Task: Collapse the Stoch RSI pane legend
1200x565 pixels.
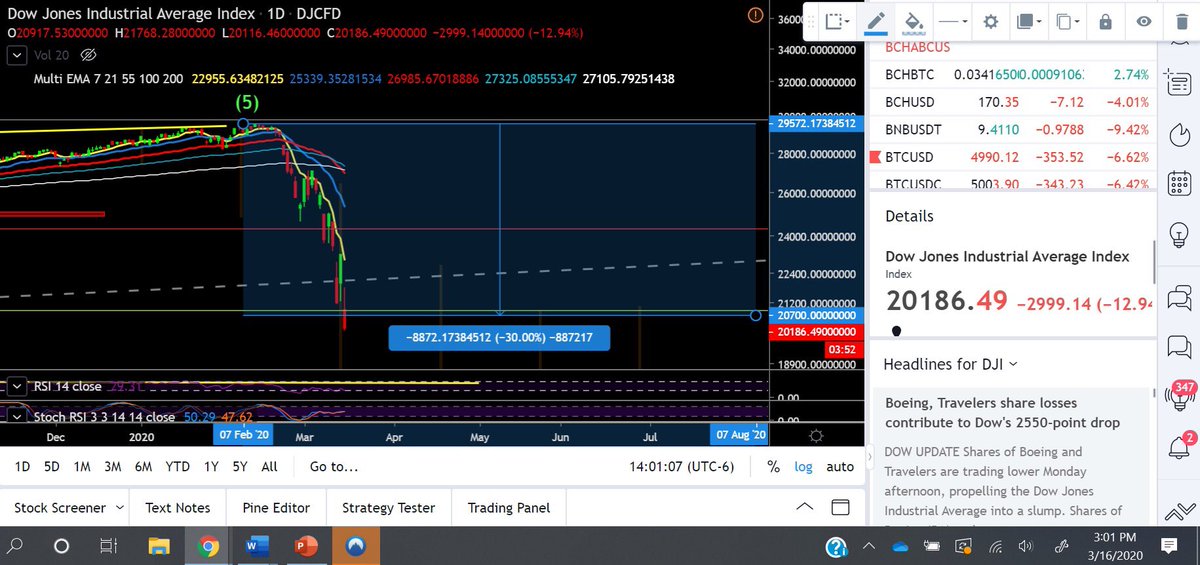Action: [16, 416]
